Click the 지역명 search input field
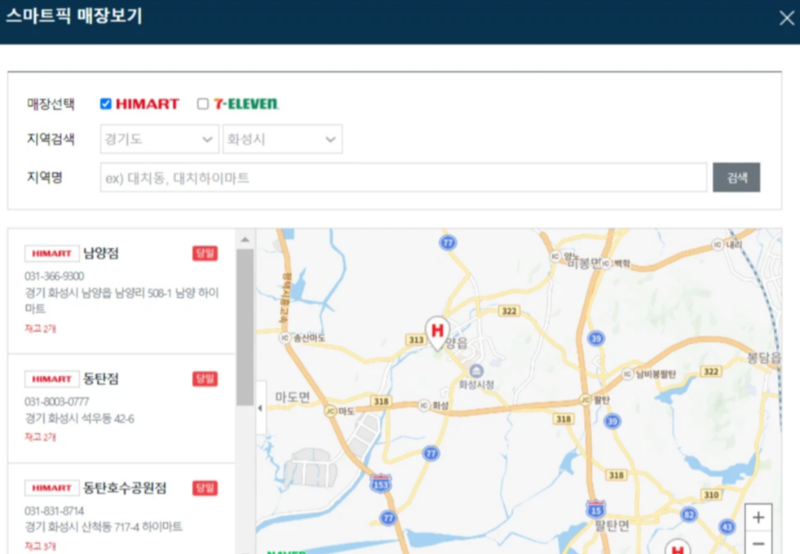Image resolution: width=800 pixels, height=554 pixels. pyautogui.click(x=403, y=178)
